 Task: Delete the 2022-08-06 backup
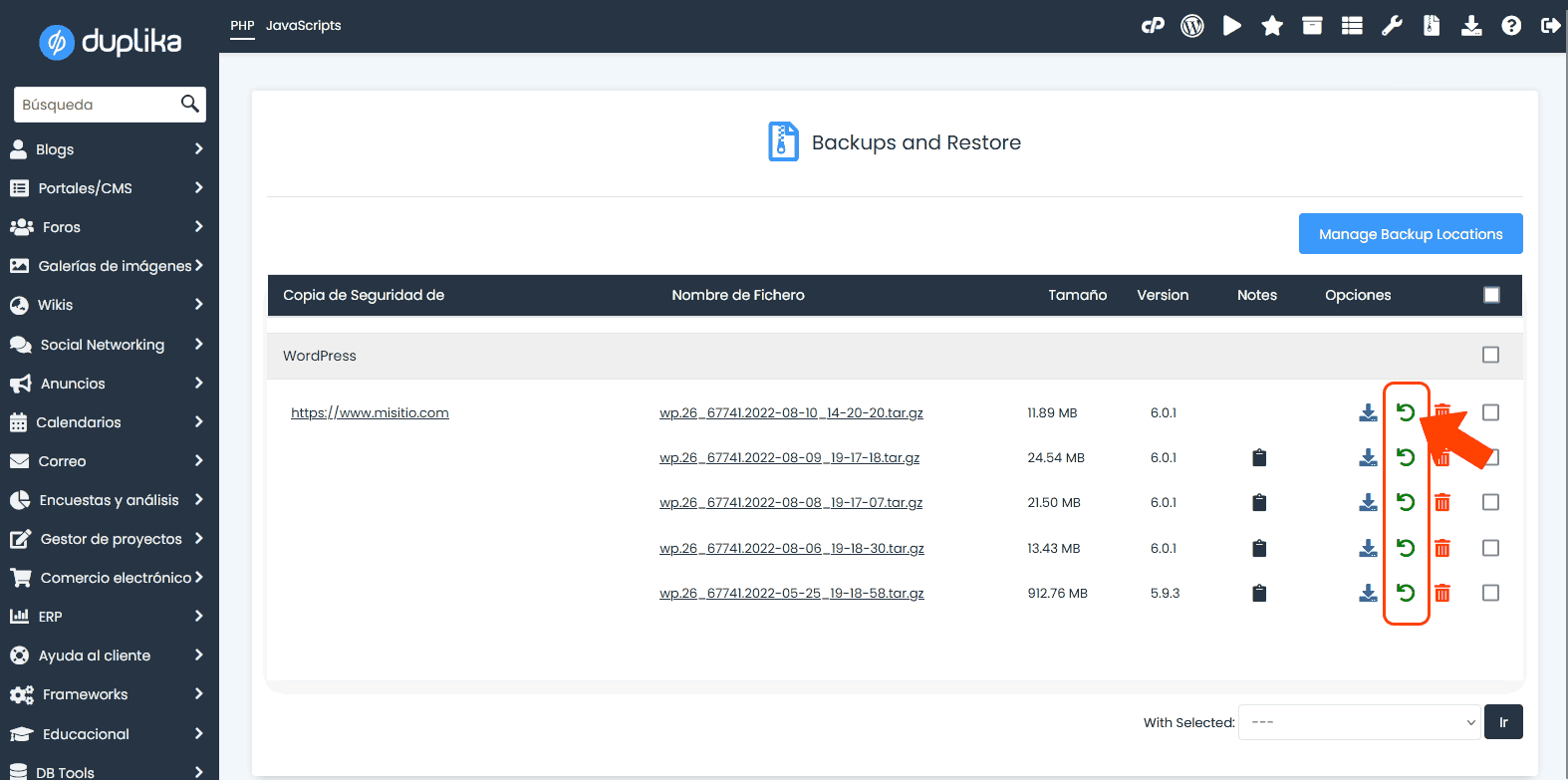(1441, 549)
